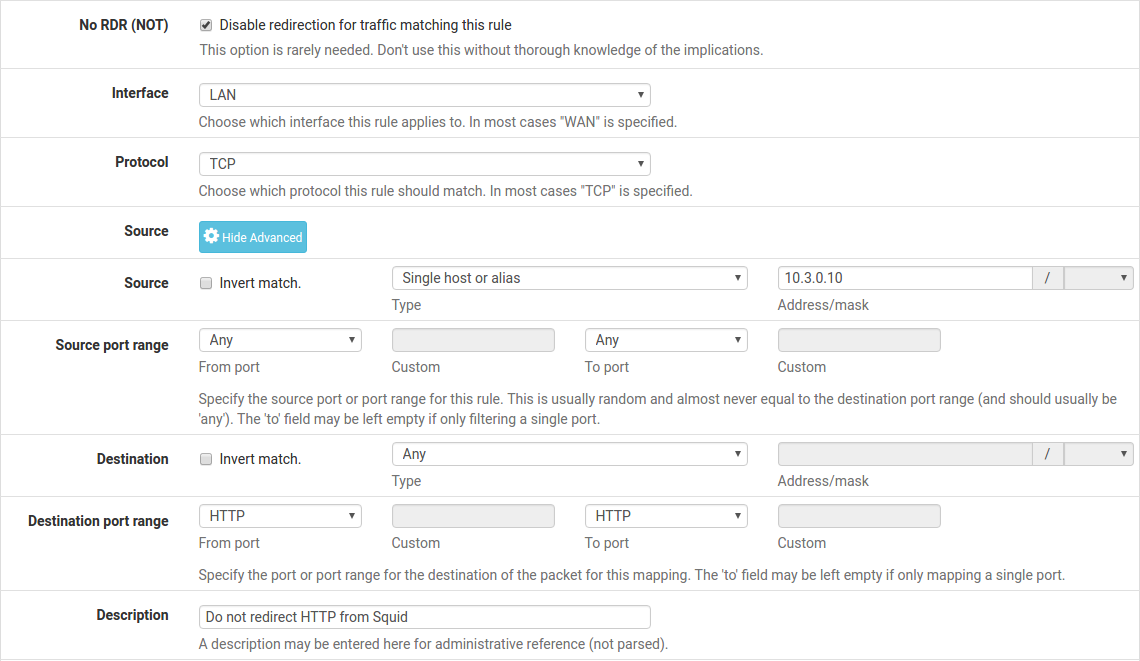
Task: Open Source port range From port dropdown
Action: [x=280, y=340]
